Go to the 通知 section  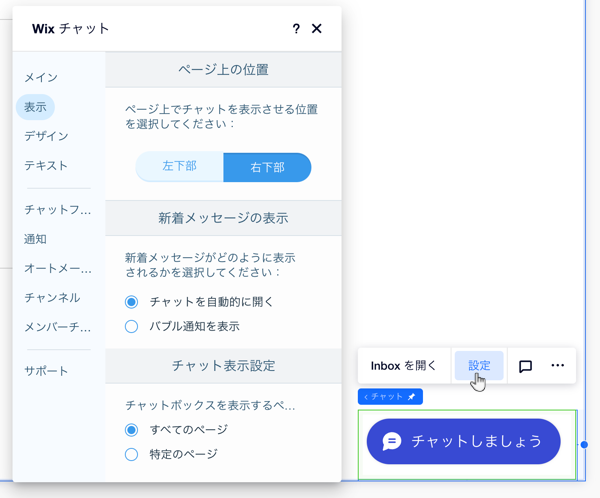tap(35, 239)
